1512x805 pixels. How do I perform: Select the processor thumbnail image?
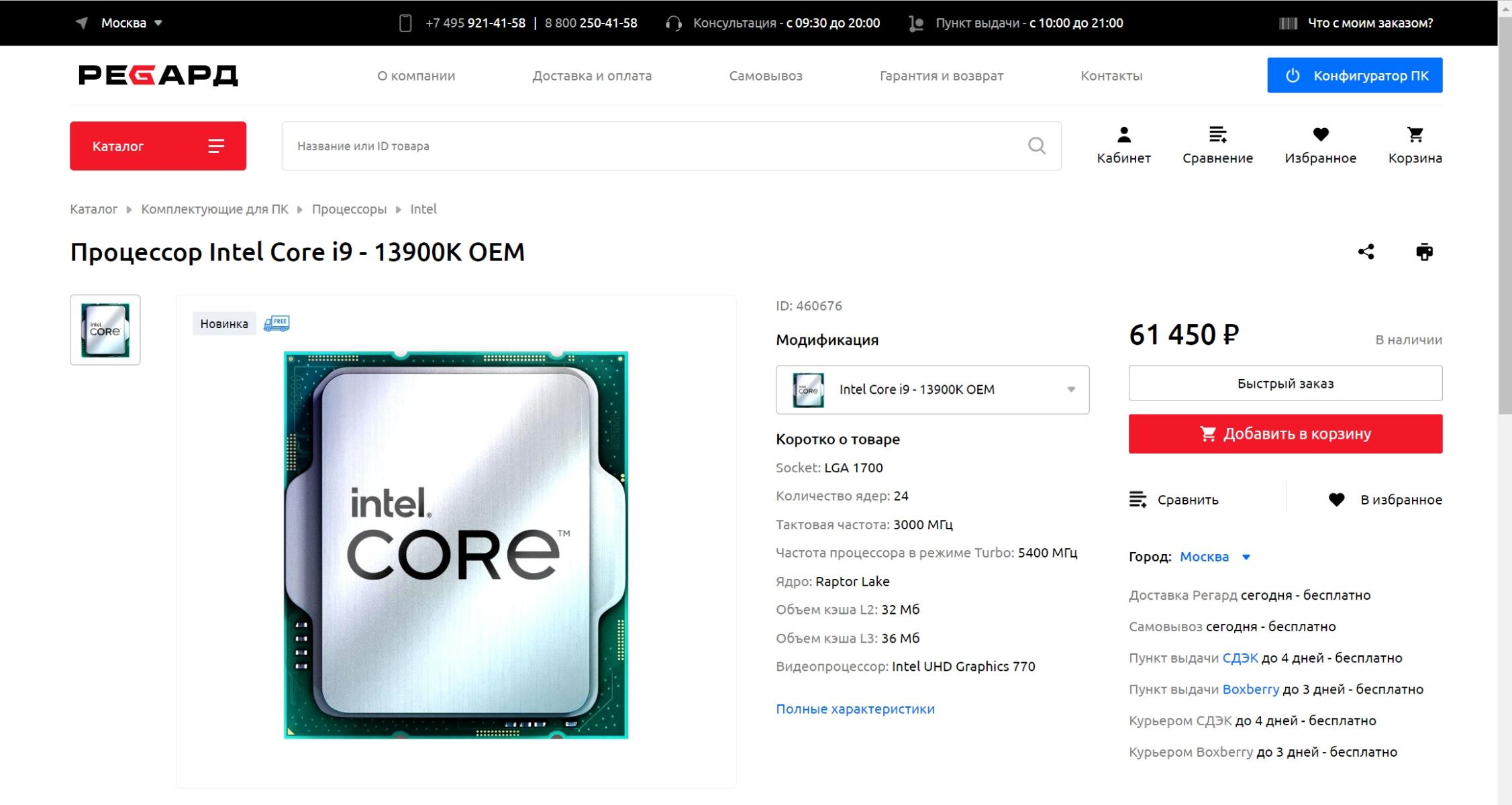click(x=105, y=330)
